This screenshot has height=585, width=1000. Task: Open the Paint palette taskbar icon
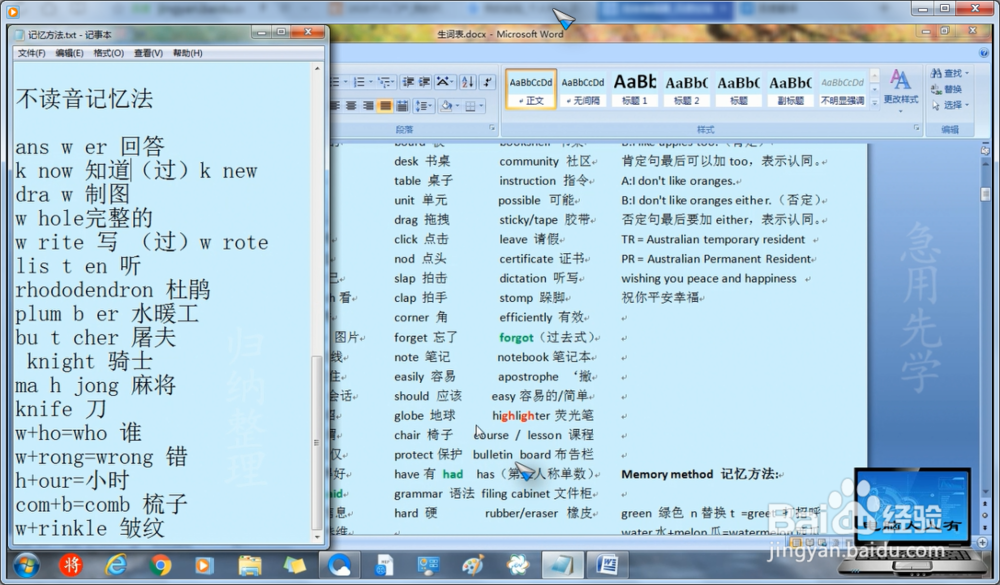(x=473, y=565)
